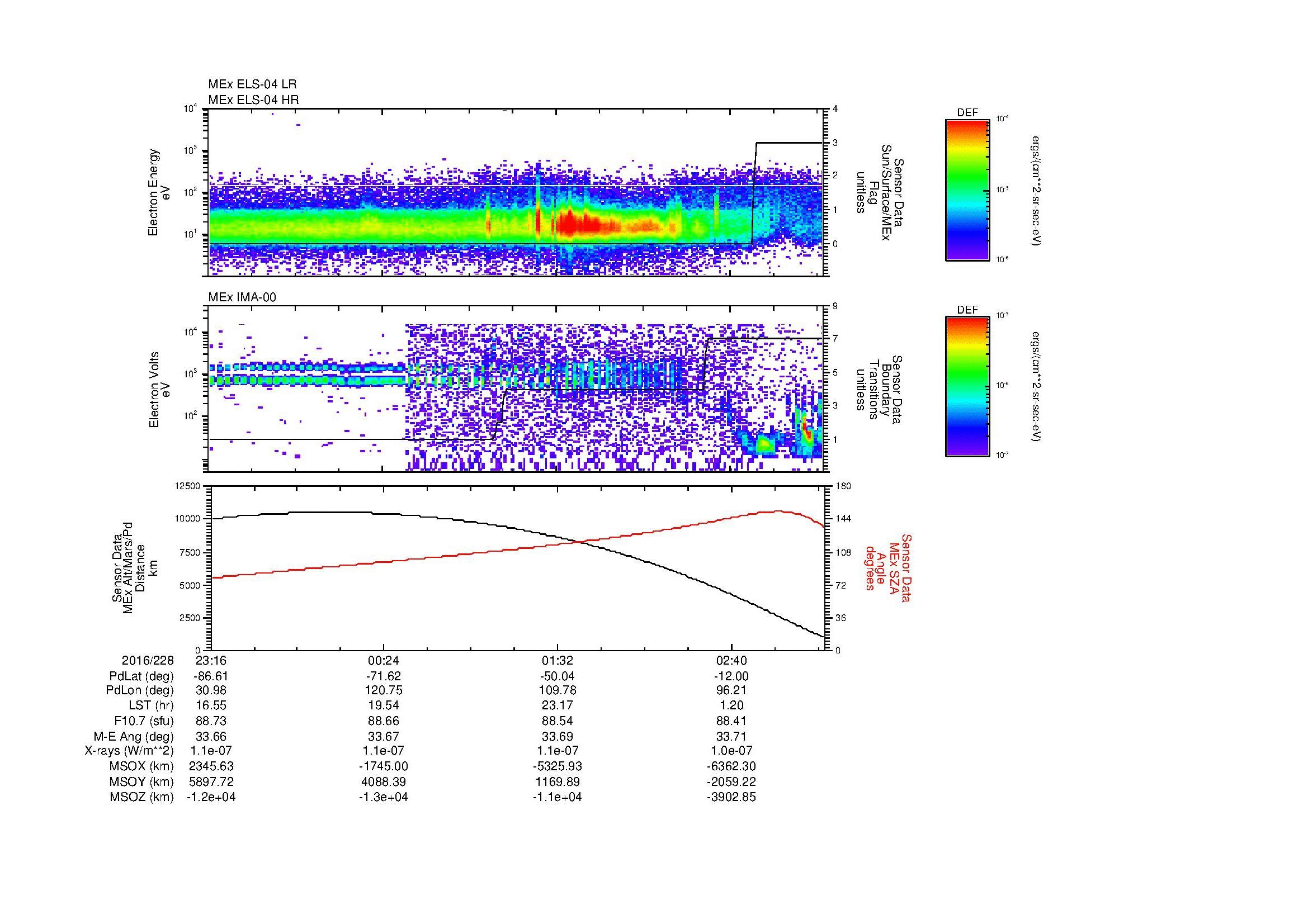Click PdLon value 109.78
1308x924 pixels.
click(557, 690)
